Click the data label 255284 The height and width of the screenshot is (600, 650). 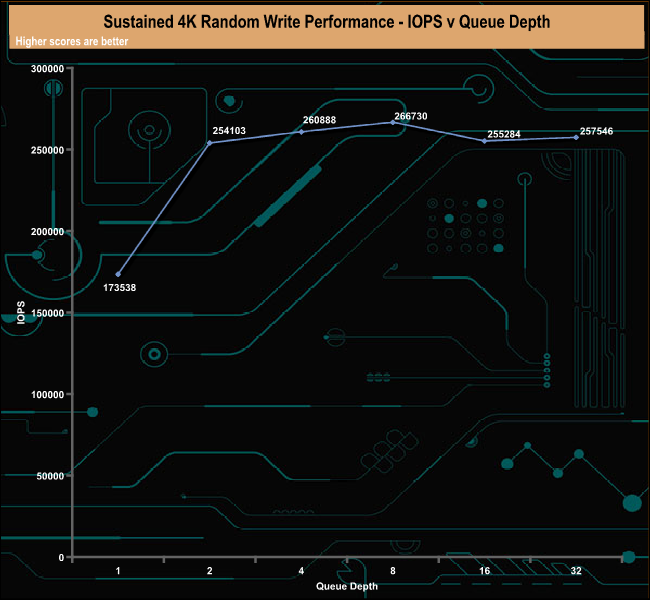tap(504, 134)
